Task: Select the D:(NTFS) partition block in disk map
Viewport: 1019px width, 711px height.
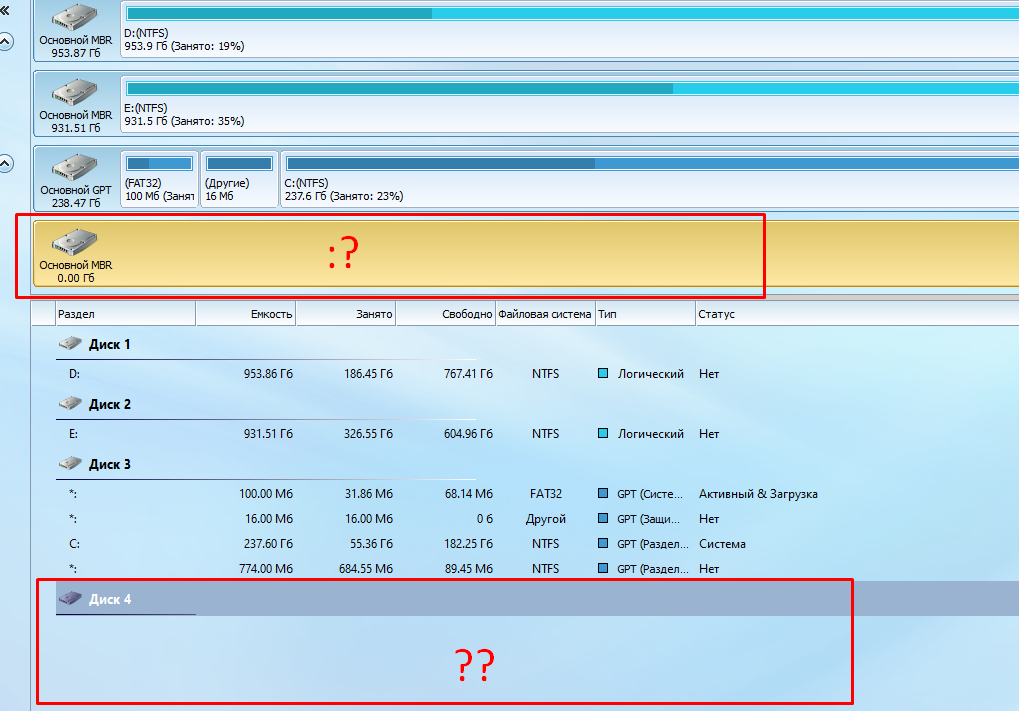Action: tap(570, 31)
